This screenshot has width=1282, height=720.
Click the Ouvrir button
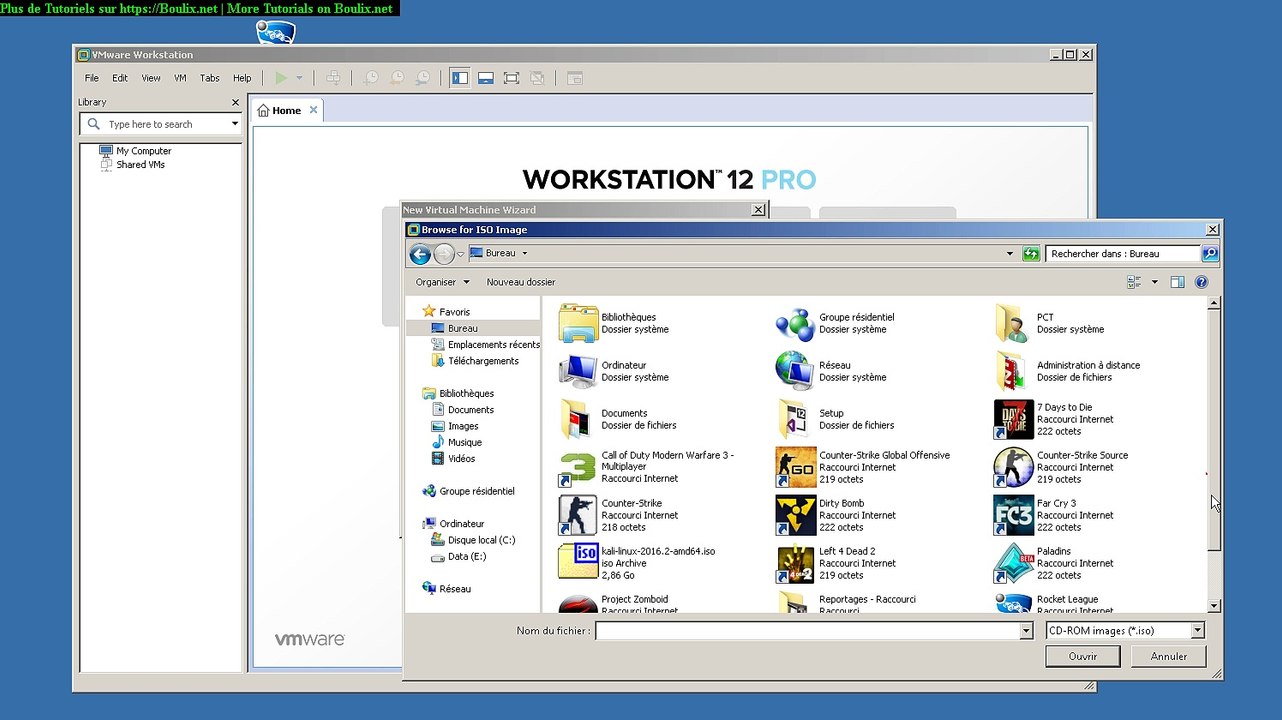(x=1083, y=656)
